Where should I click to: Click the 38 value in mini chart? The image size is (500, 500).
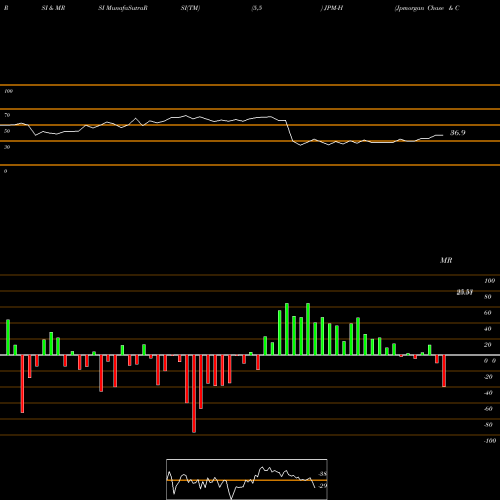click(x=323, y=474)
